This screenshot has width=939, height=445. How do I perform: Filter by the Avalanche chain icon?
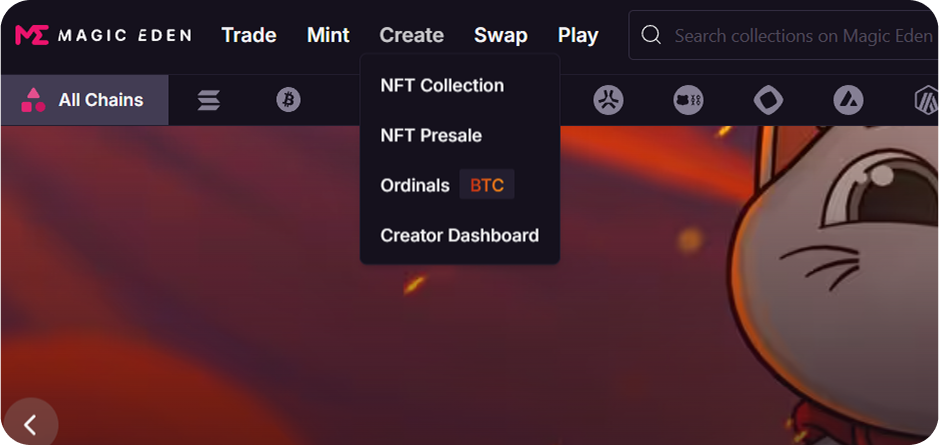848,100
